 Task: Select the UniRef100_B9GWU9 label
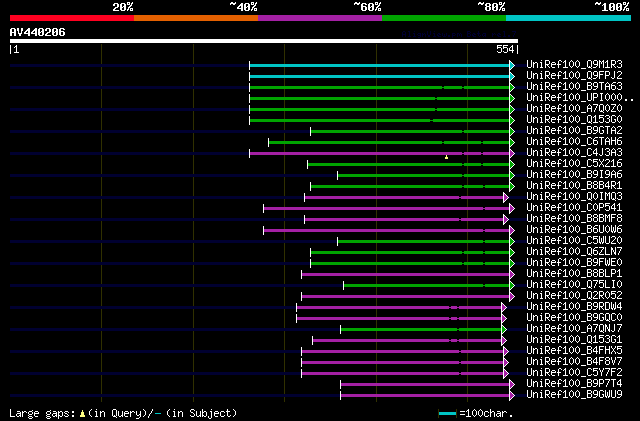point(574,395)
